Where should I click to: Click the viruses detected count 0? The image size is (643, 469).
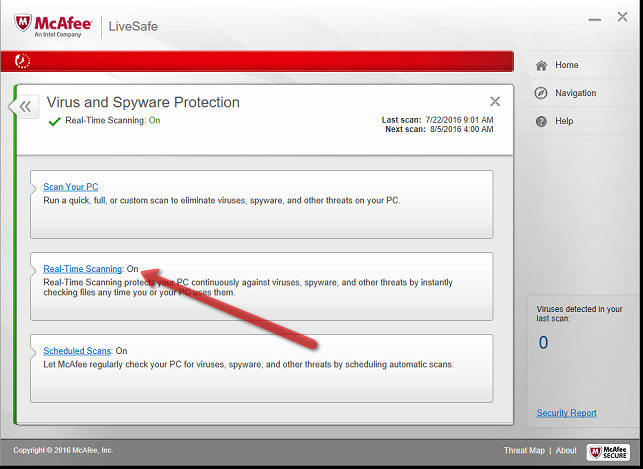point(543,342)
